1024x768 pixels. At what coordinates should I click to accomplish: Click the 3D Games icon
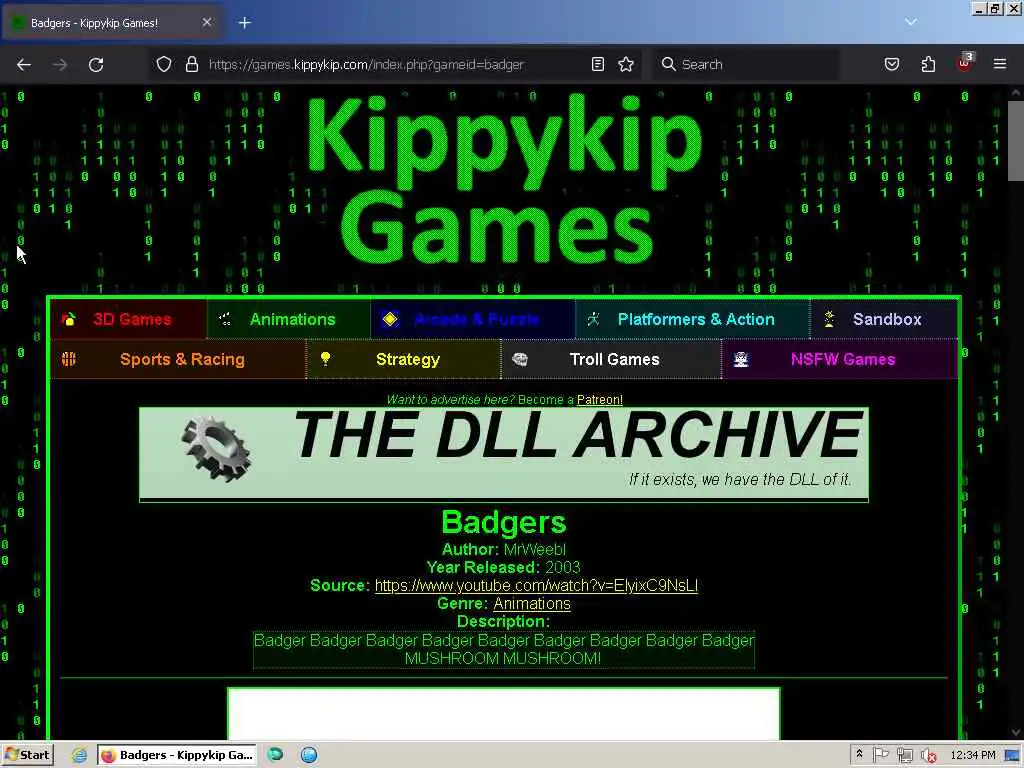point(69,319)
